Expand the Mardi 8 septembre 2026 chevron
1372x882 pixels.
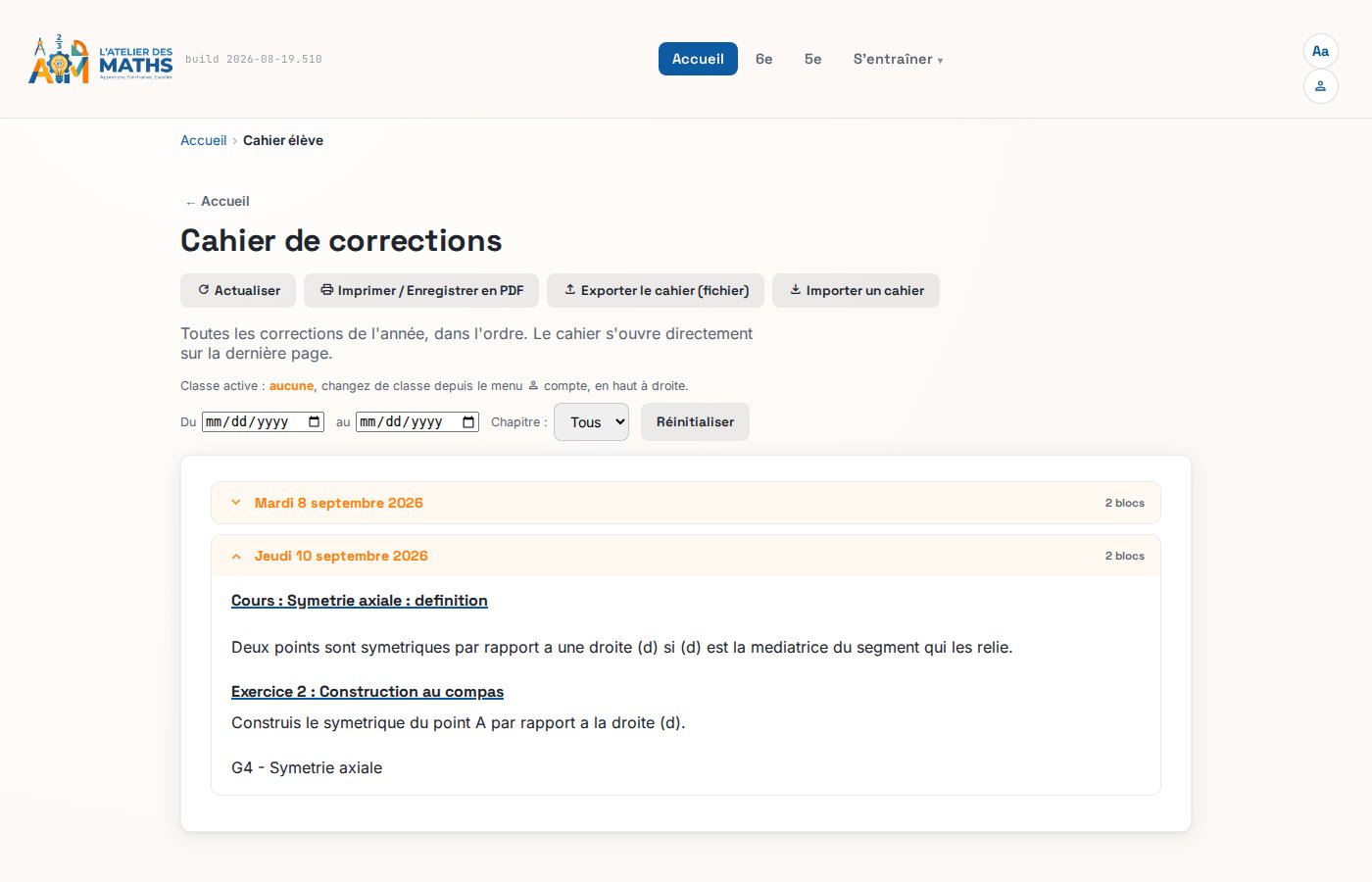pos(236,503)
